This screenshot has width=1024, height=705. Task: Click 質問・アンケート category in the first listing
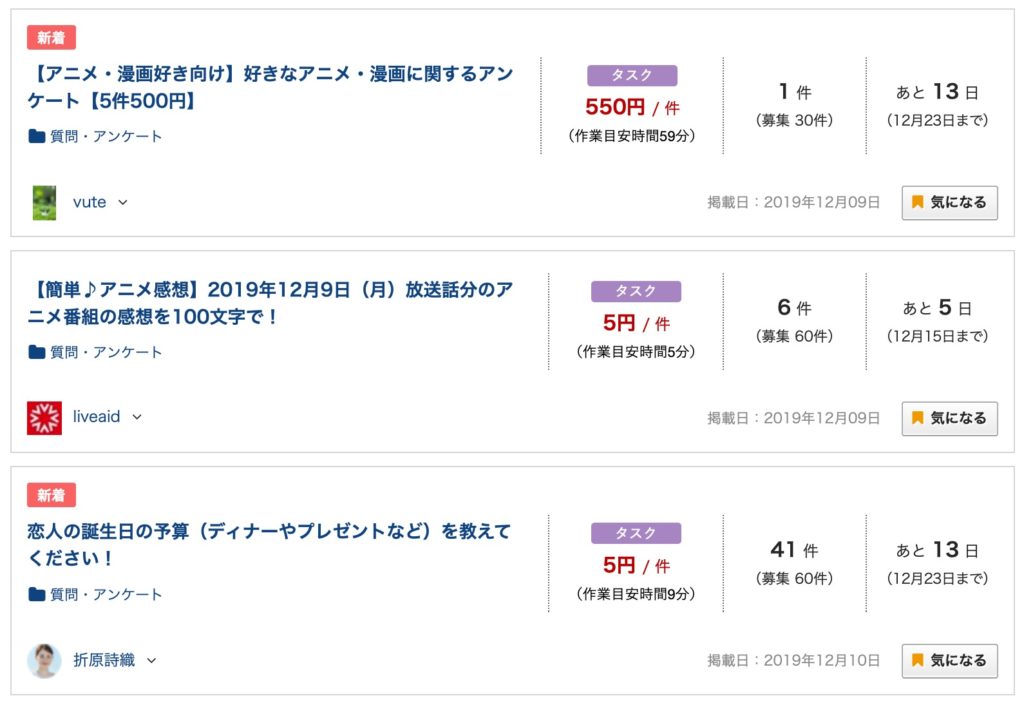[x=106, y=136]
